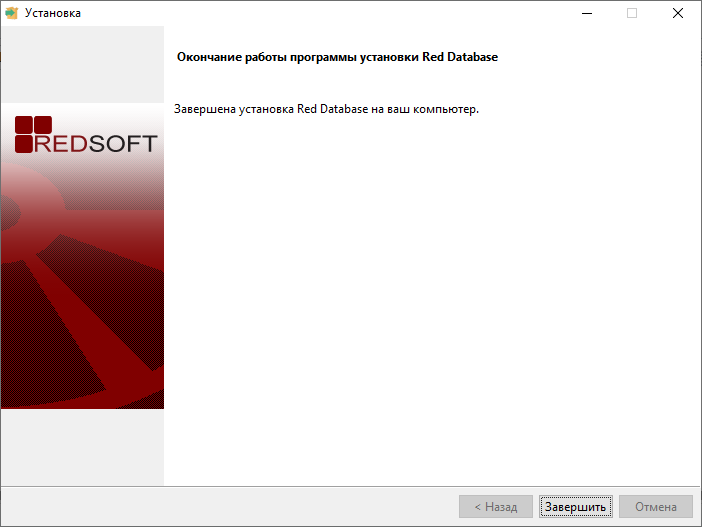Click the installer icon in the title bar
This screenshot has width=702, height=527.
[x=11, y=13]
